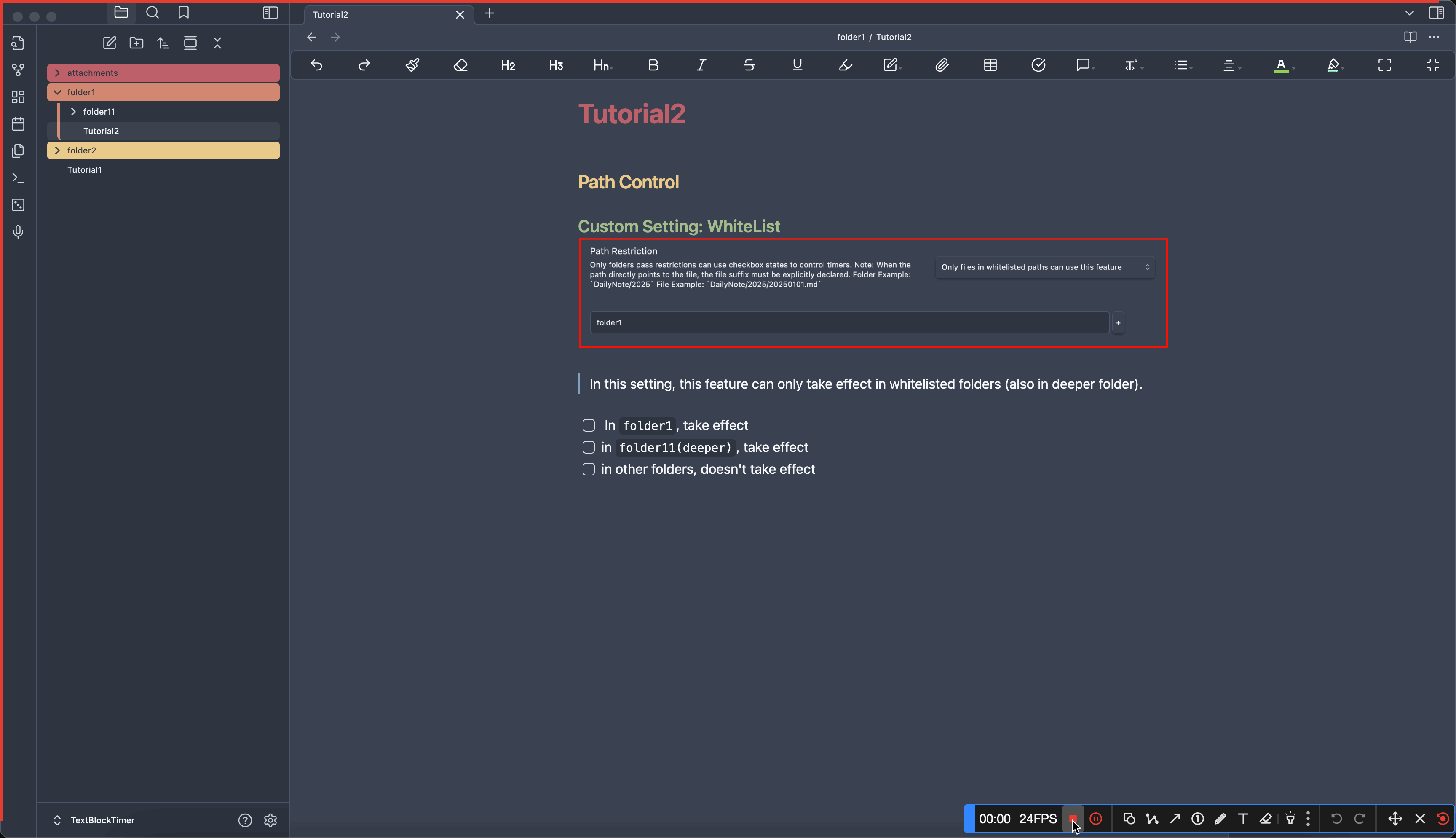Toggle strikethrough formatting in toolbar

[749, 65]
